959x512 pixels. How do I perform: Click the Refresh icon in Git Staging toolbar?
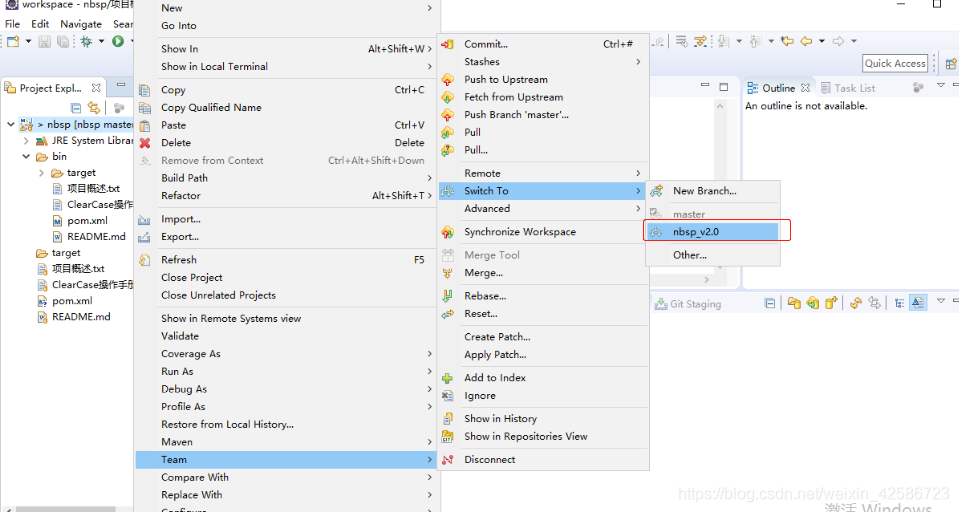(856, 303)
